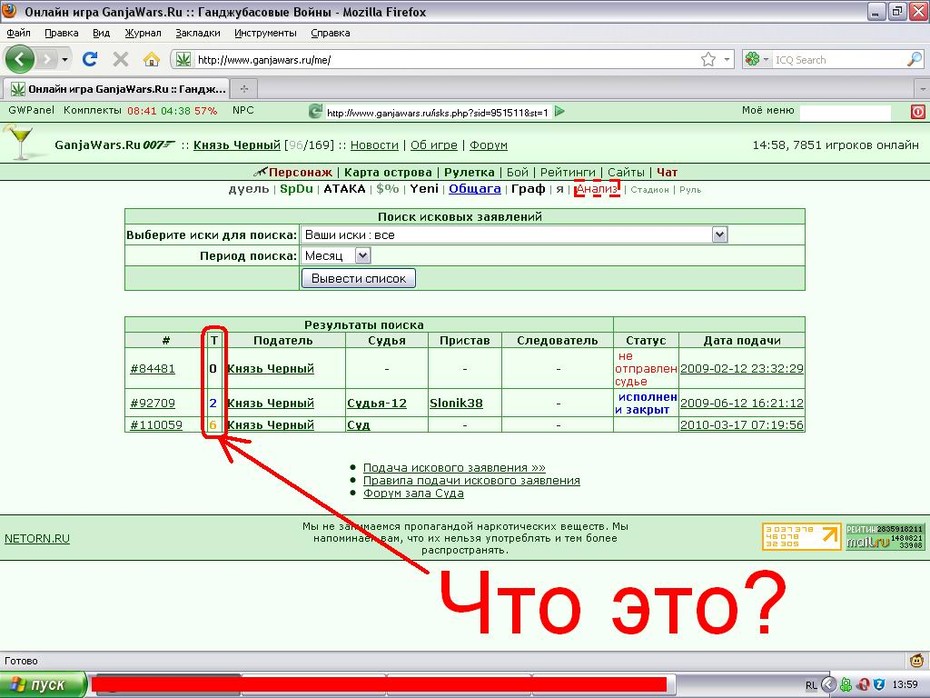Viewport: 930px width, 698px height.
Task: Click the green play arrow in GWPanel
Action: (559, 111)
